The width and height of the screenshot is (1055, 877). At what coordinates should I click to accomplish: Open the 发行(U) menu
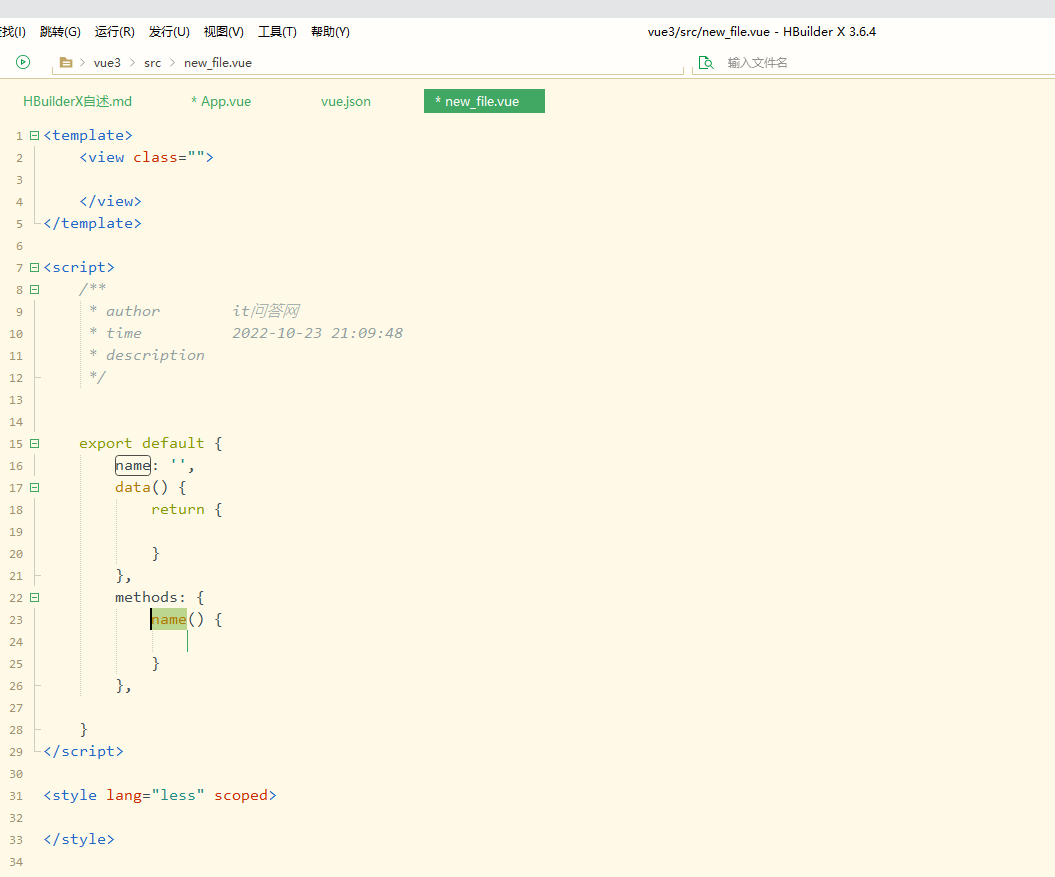click(169, 32)
